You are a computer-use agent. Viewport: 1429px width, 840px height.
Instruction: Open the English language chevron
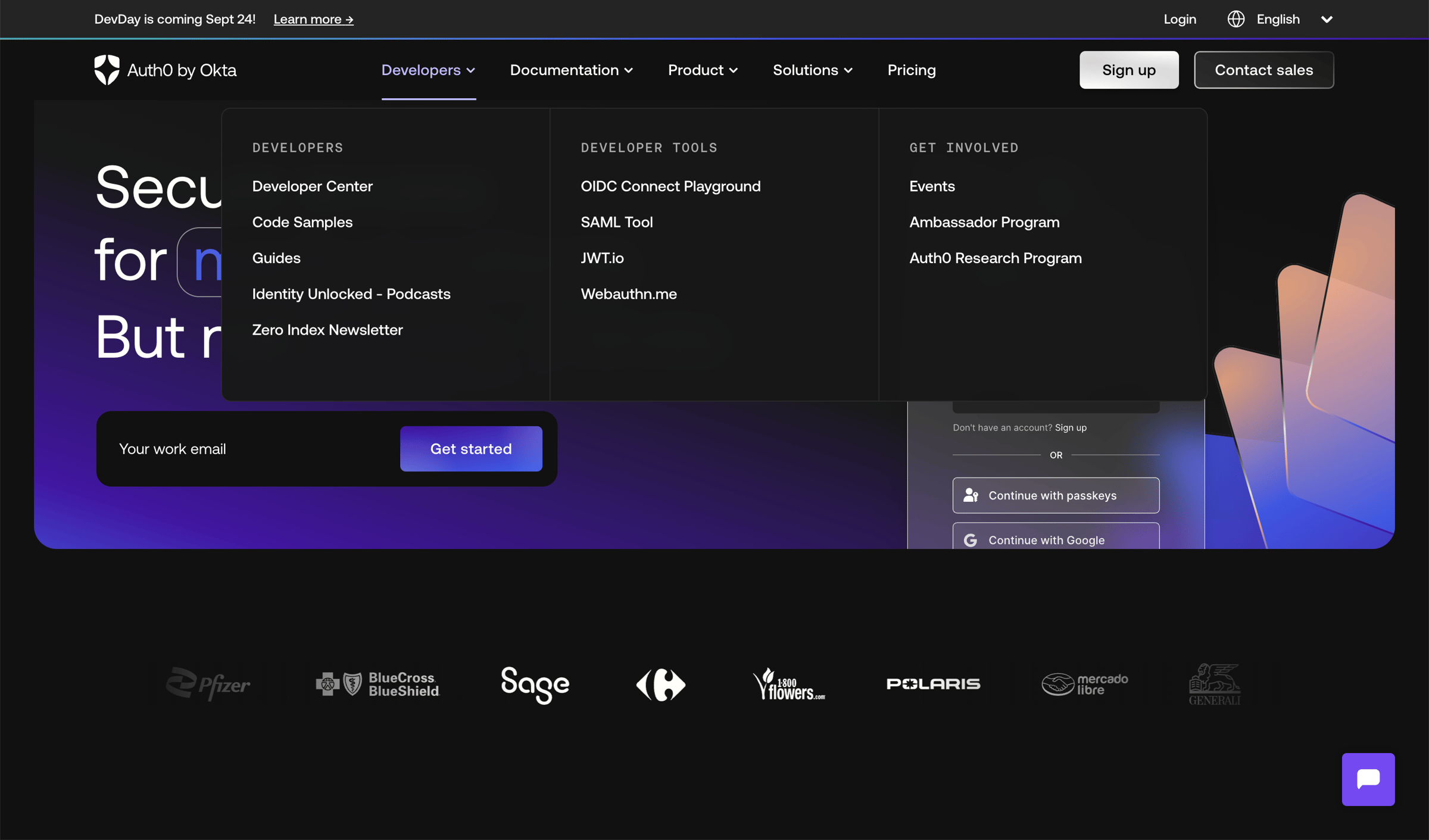[1327, 20]
